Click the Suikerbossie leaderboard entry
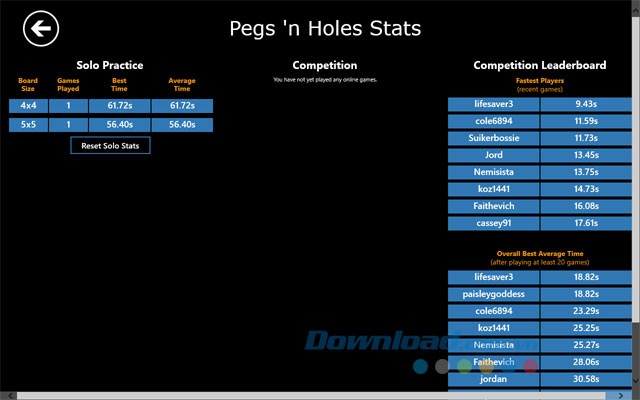Screen dimensions: 640x400 494,137
